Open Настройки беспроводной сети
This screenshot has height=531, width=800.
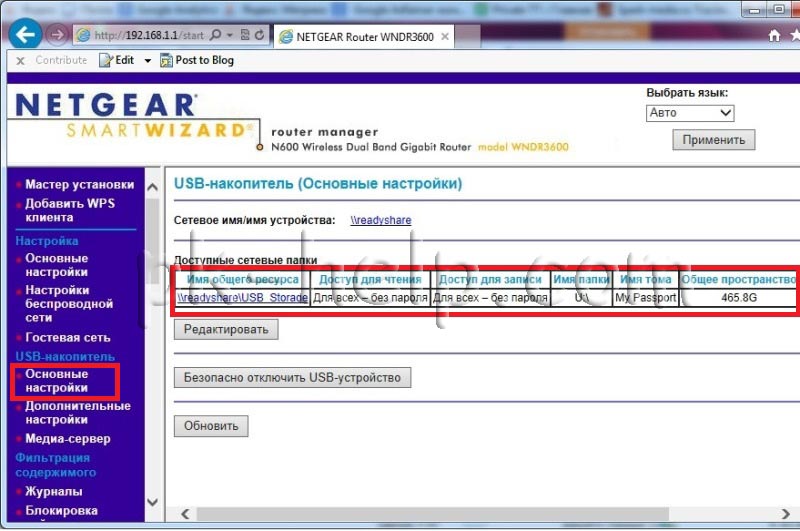coord(69,304)
